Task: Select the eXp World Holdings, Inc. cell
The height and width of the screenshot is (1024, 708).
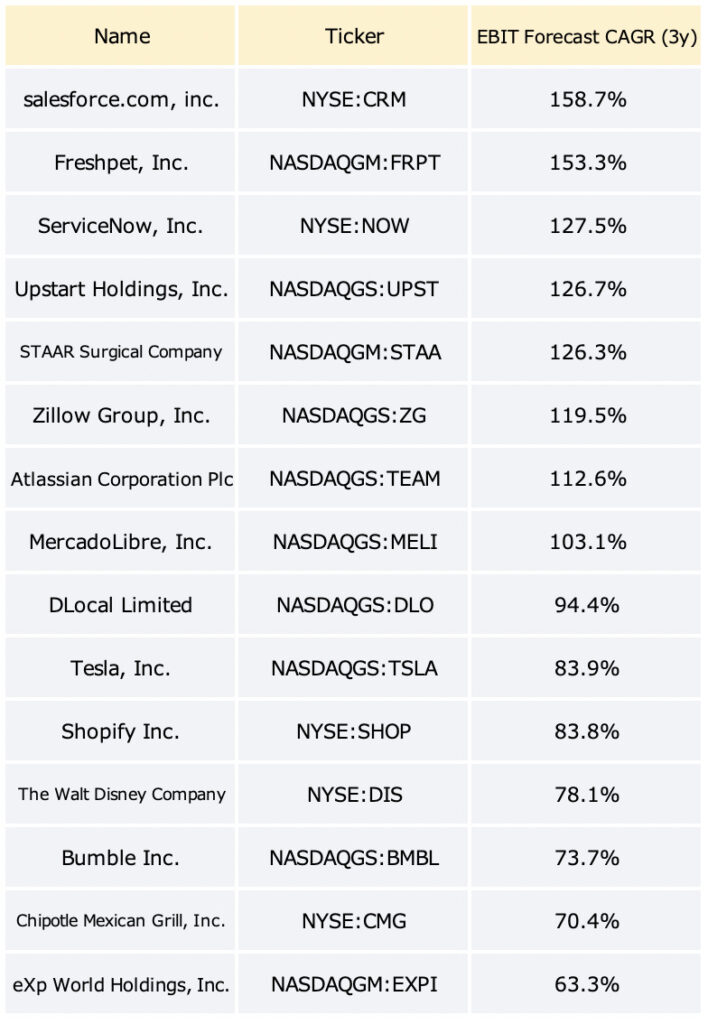Action: click(x=121, y=984)
